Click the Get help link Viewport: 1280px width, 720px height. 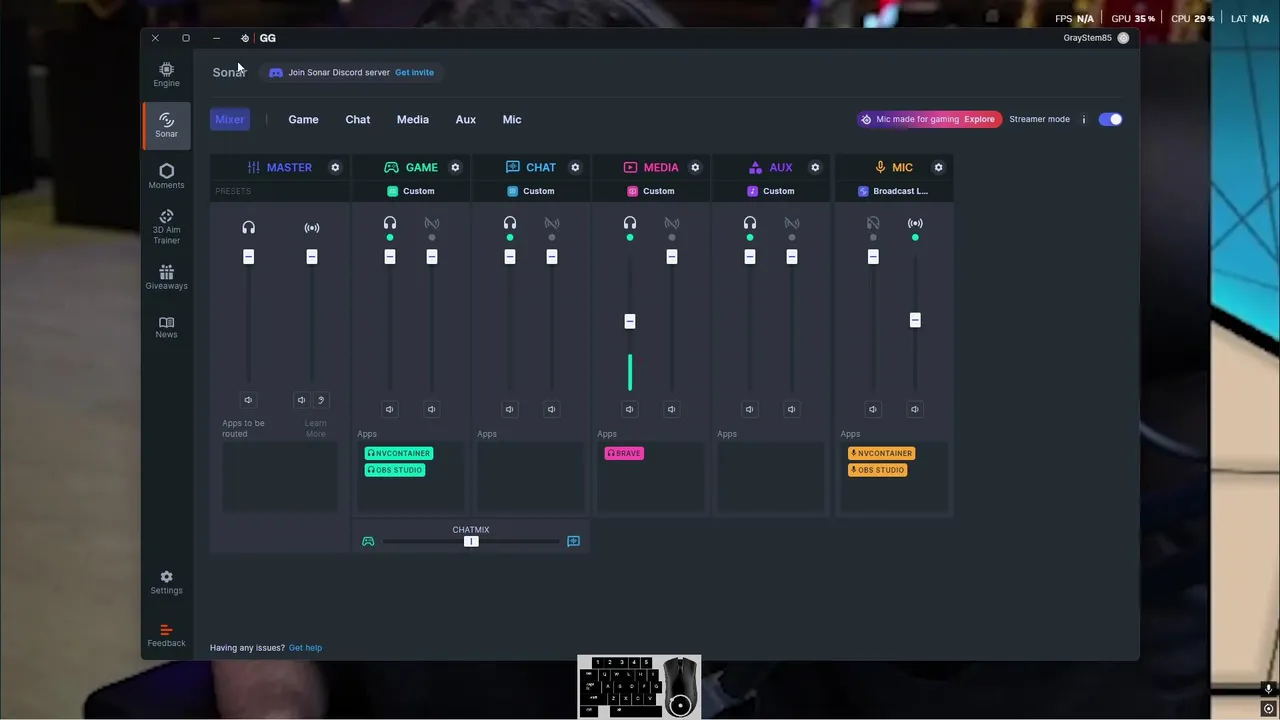click(305, 648)
